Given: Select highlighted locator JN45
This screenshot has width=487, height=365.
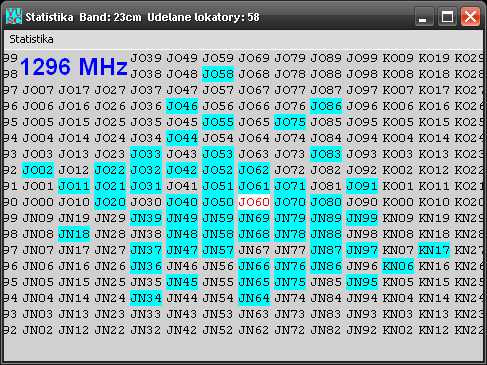Looking at the screenshot, I should click(x=182, y=282).
